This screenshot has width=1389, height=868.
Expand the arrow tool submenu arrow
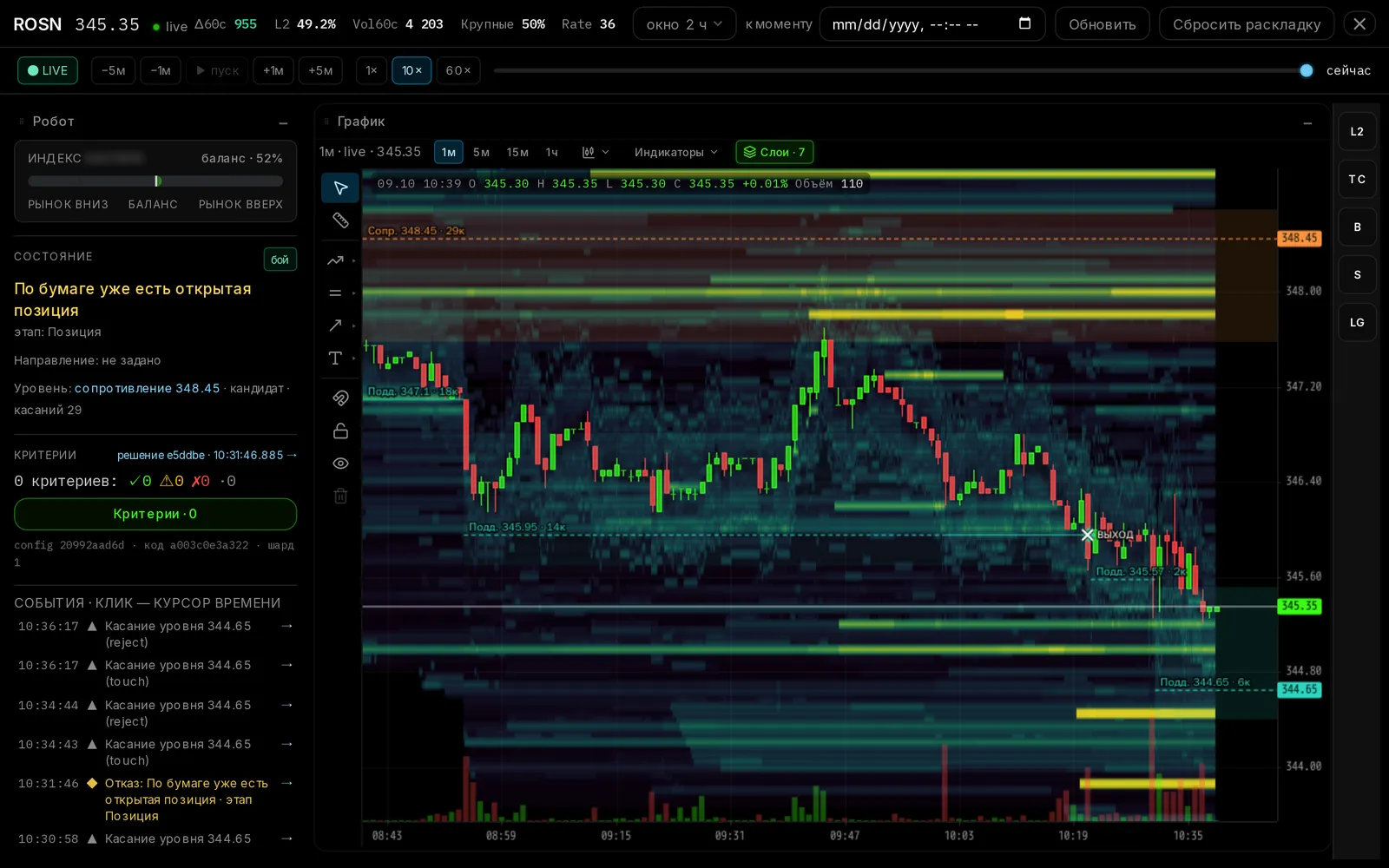354,325
